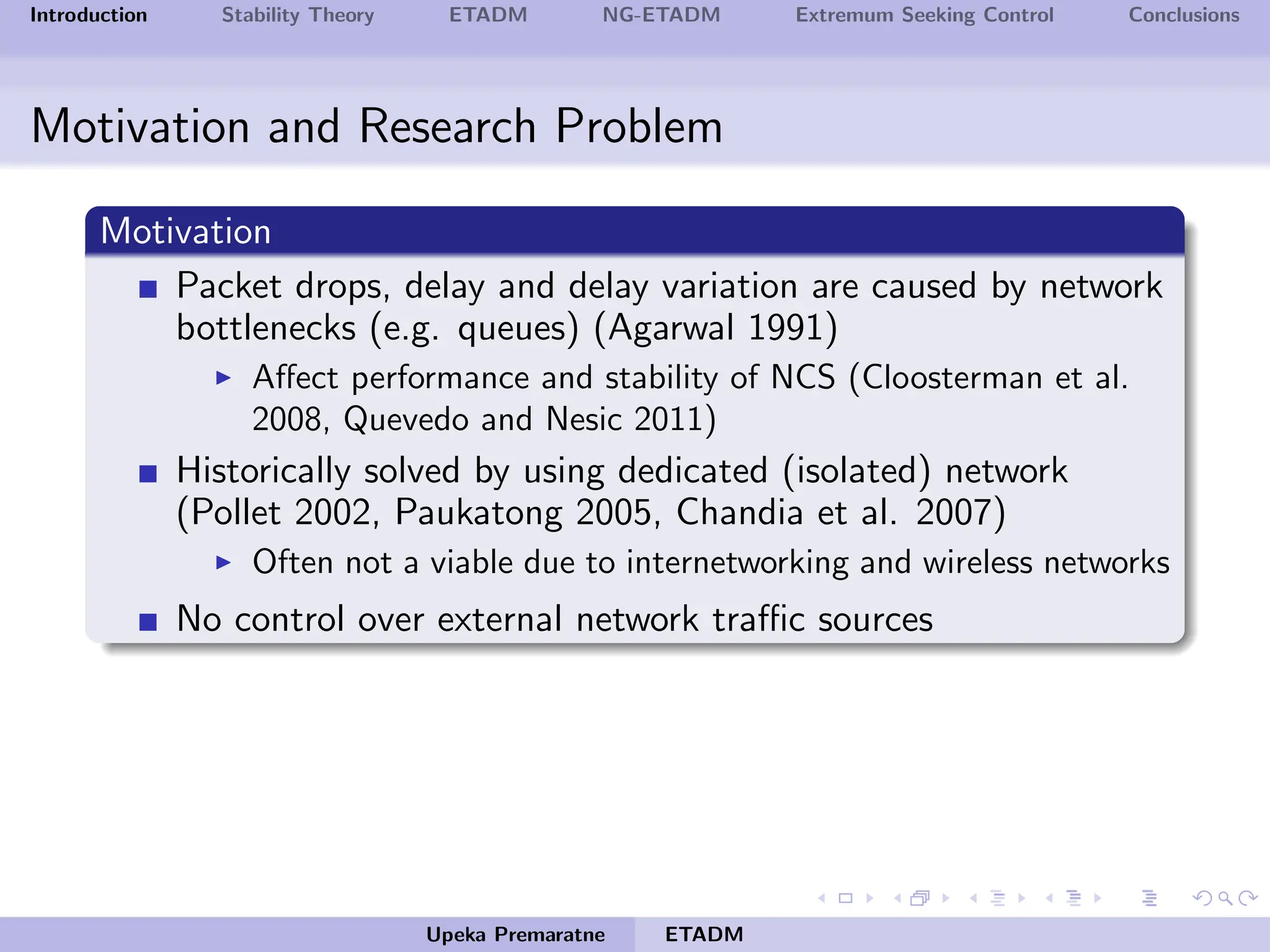Click the slide rectangle icon
This screenshot has height=952, width=1270.
point(845,898)
